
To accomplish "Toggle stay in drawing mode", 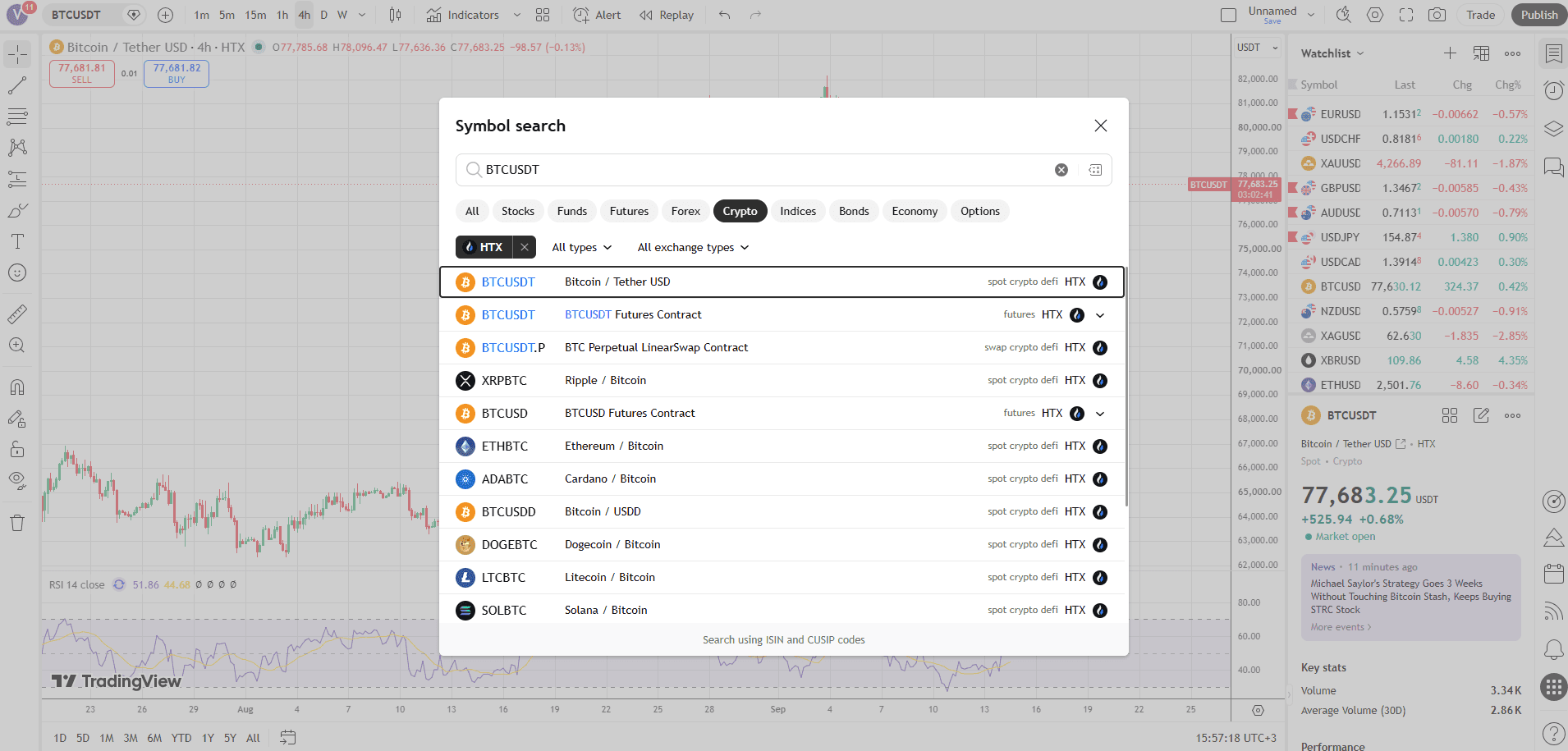I will click(x=17, y=418).
